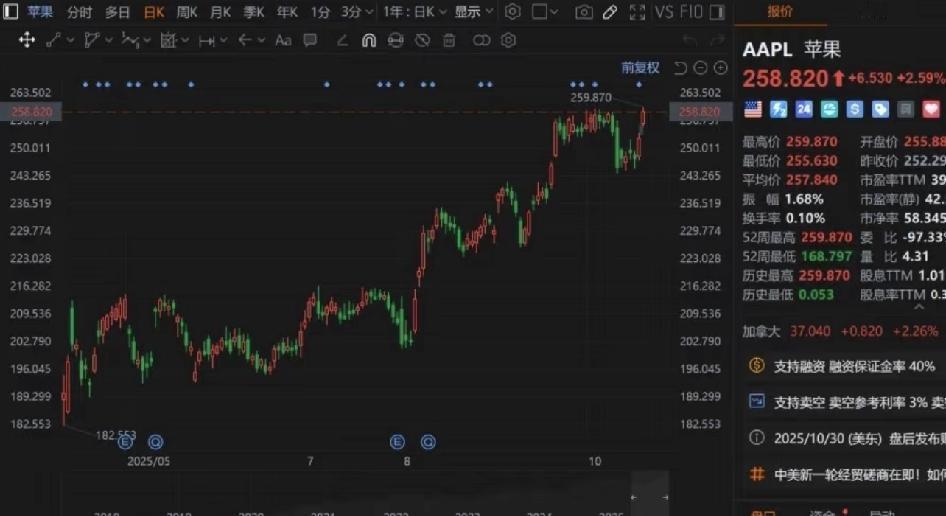Switch to 周K weekly chart
Screen dimensions: 946x516
(x=187, y=12)
